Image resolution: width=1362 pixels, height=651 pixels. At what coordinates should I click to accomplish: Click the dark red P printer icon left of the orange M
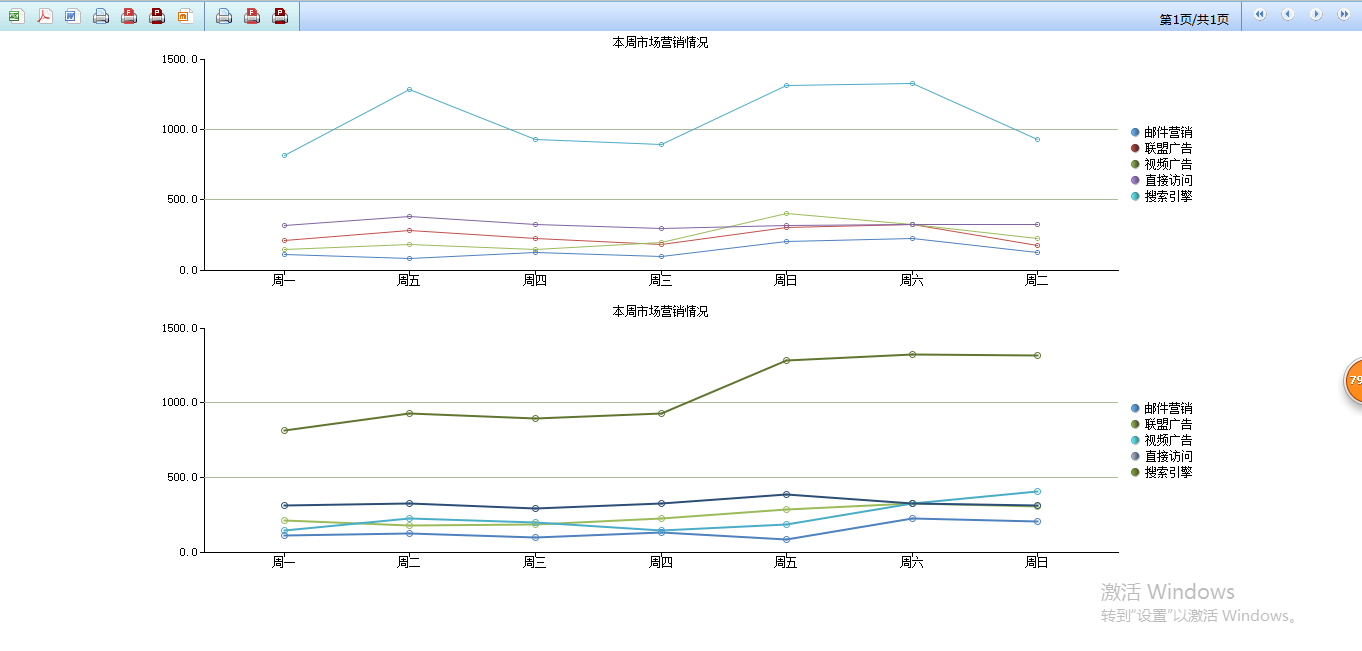pos(157,15)
